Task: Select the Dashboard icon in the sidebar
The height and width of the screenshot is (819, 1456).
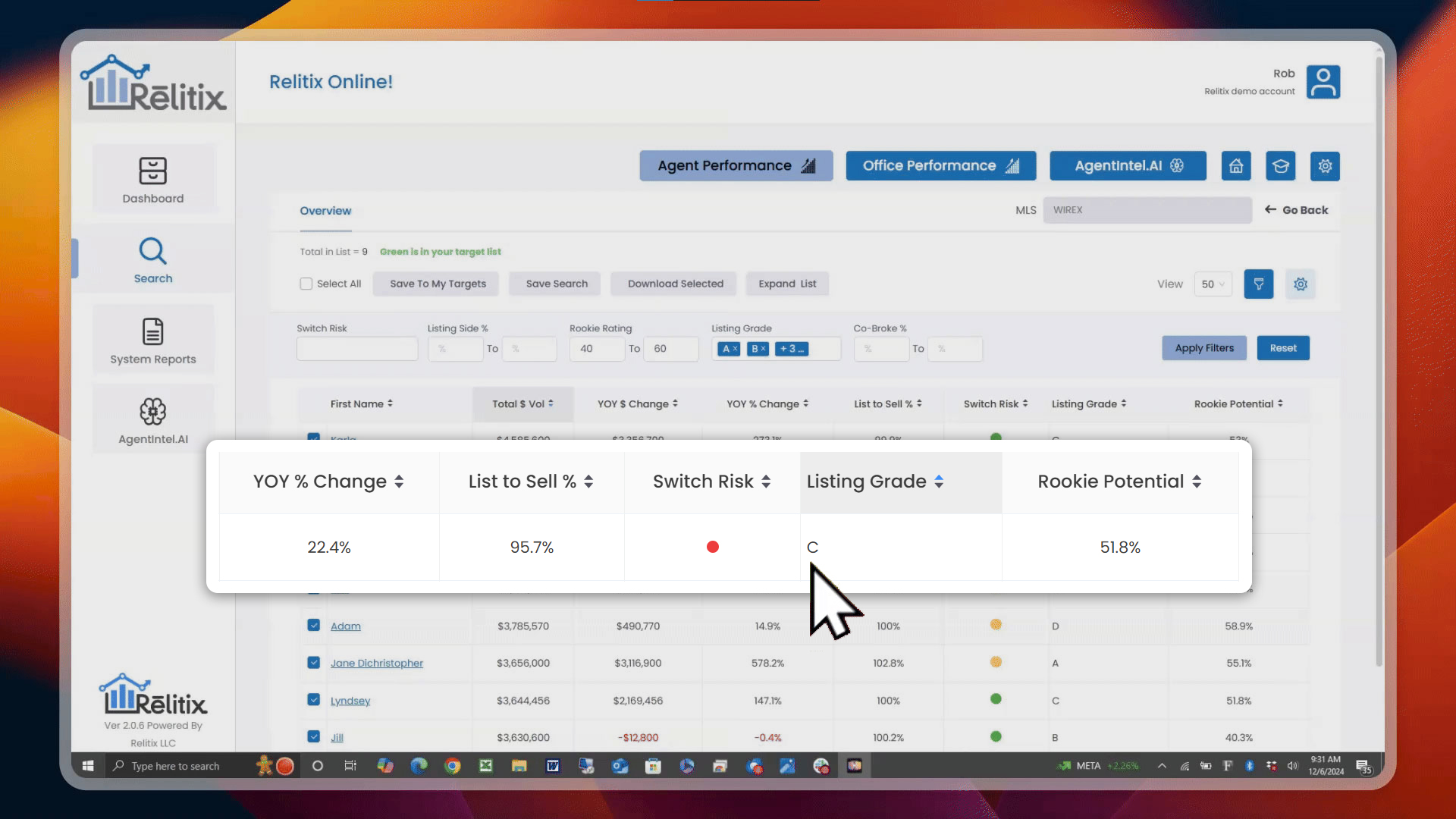Action: coord(152,180)
